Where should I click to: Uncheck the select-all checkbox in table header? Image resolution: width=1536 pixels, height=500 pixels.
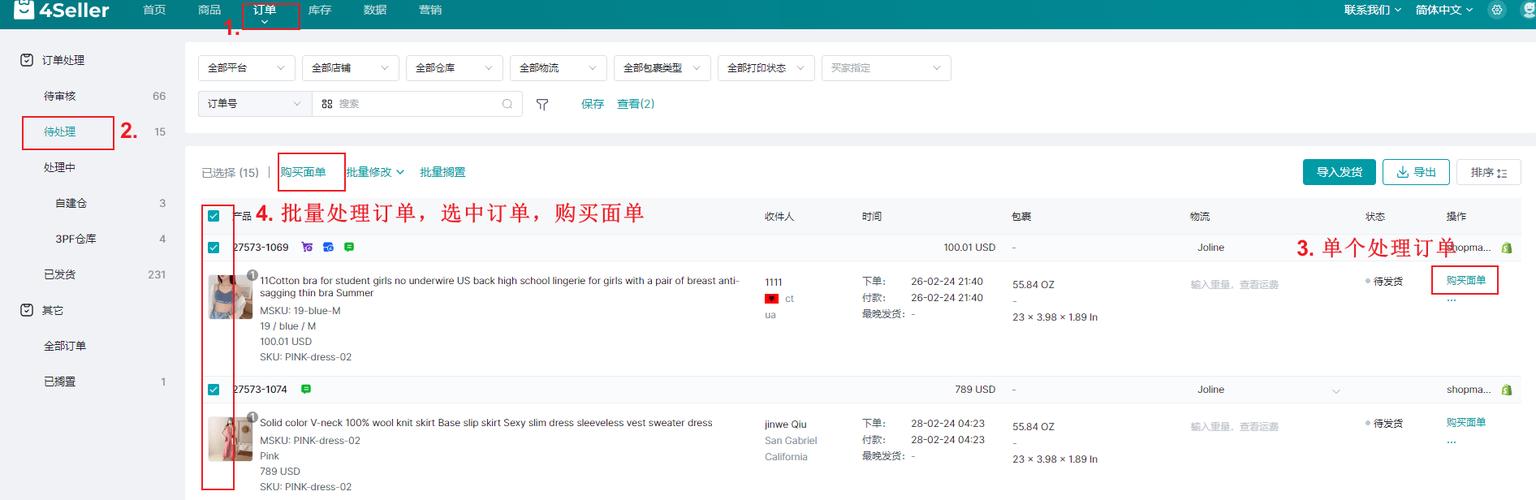pos(214,216)
